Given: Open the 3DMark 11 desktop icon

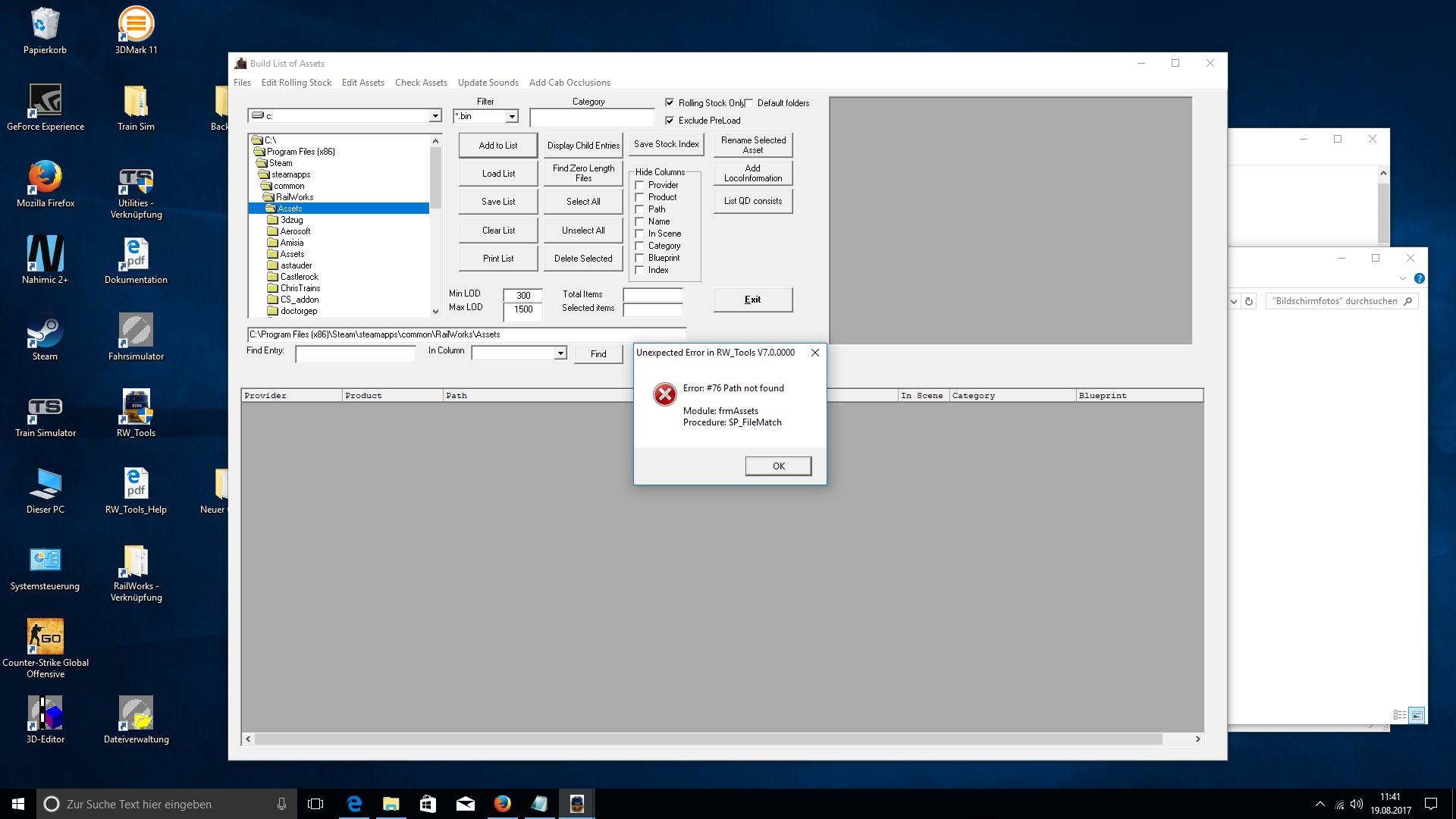Looking at the screenshot, I should 136,26.
